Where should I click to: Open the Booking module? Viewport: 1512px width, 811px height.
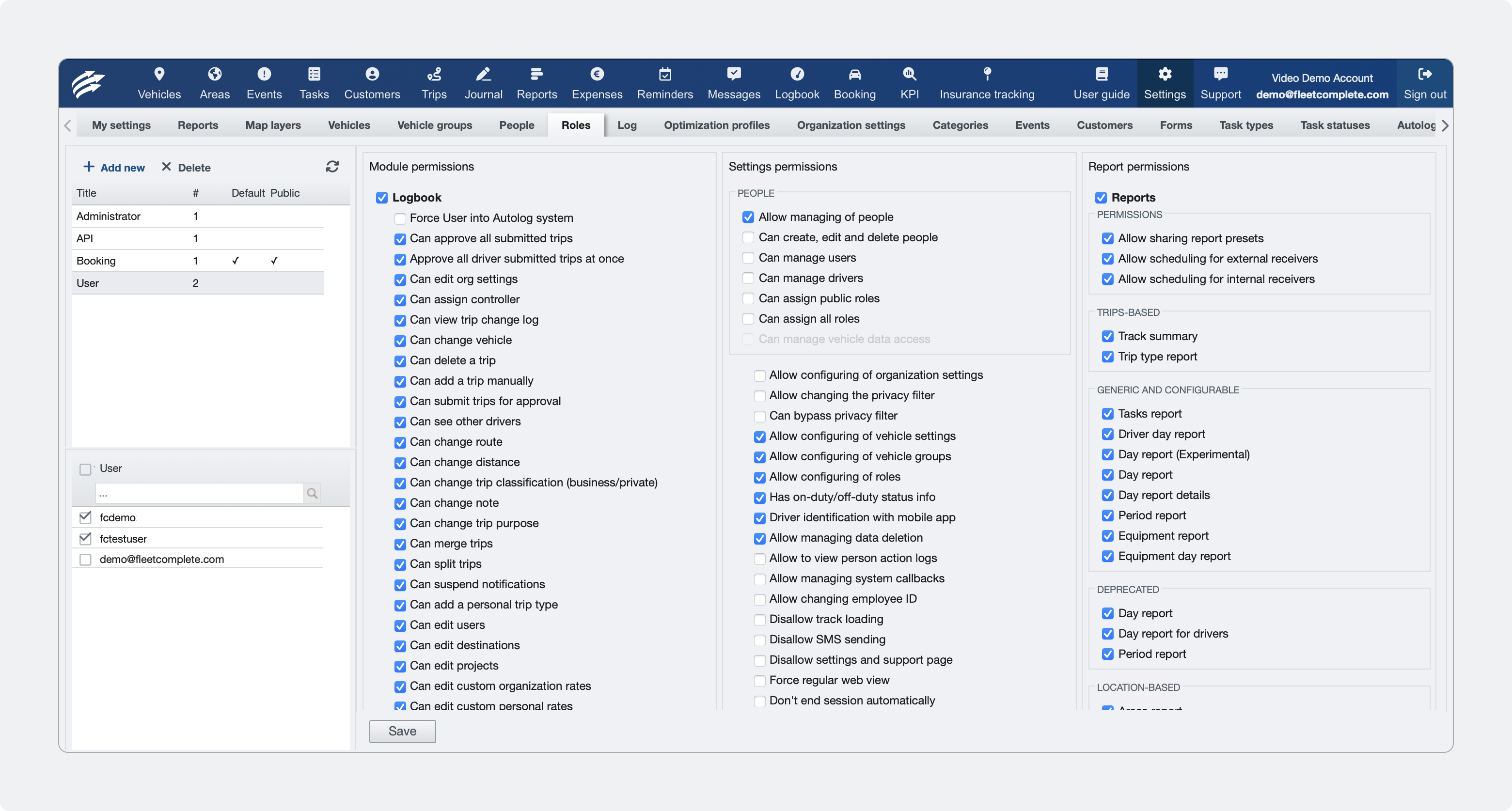[x=854, y=83]
